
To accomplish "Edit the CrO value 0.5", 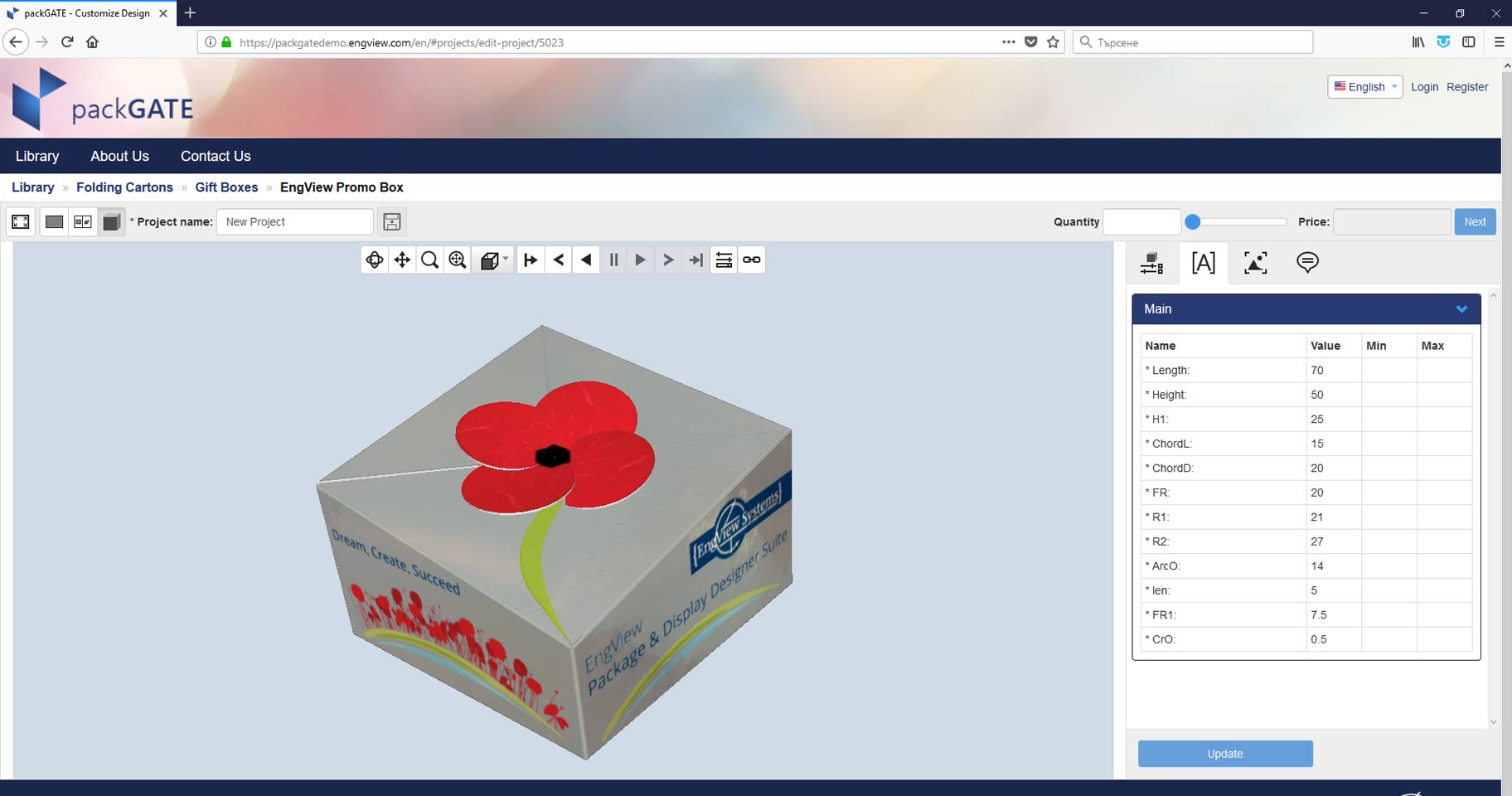I will click(x=1333, y=639).
